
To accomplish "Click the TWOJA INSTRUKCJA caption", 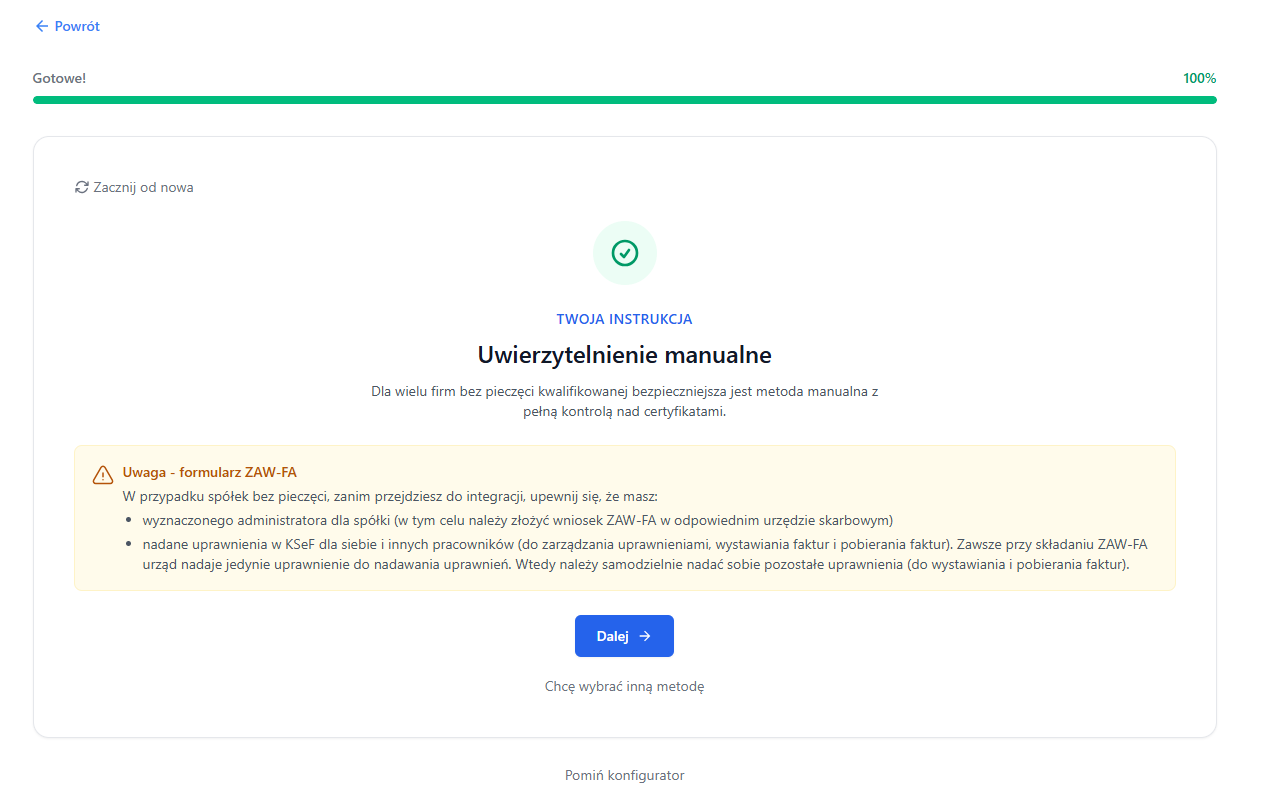I will point(625,319).
